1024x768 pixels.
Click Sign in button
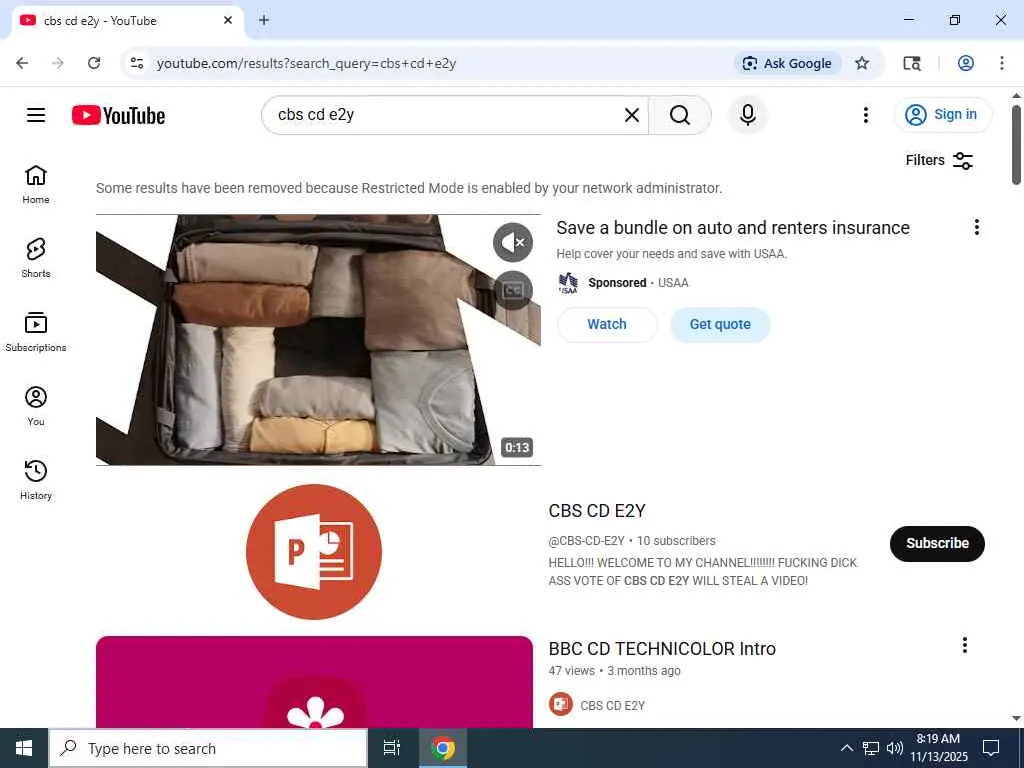click(x=943, y=115)
